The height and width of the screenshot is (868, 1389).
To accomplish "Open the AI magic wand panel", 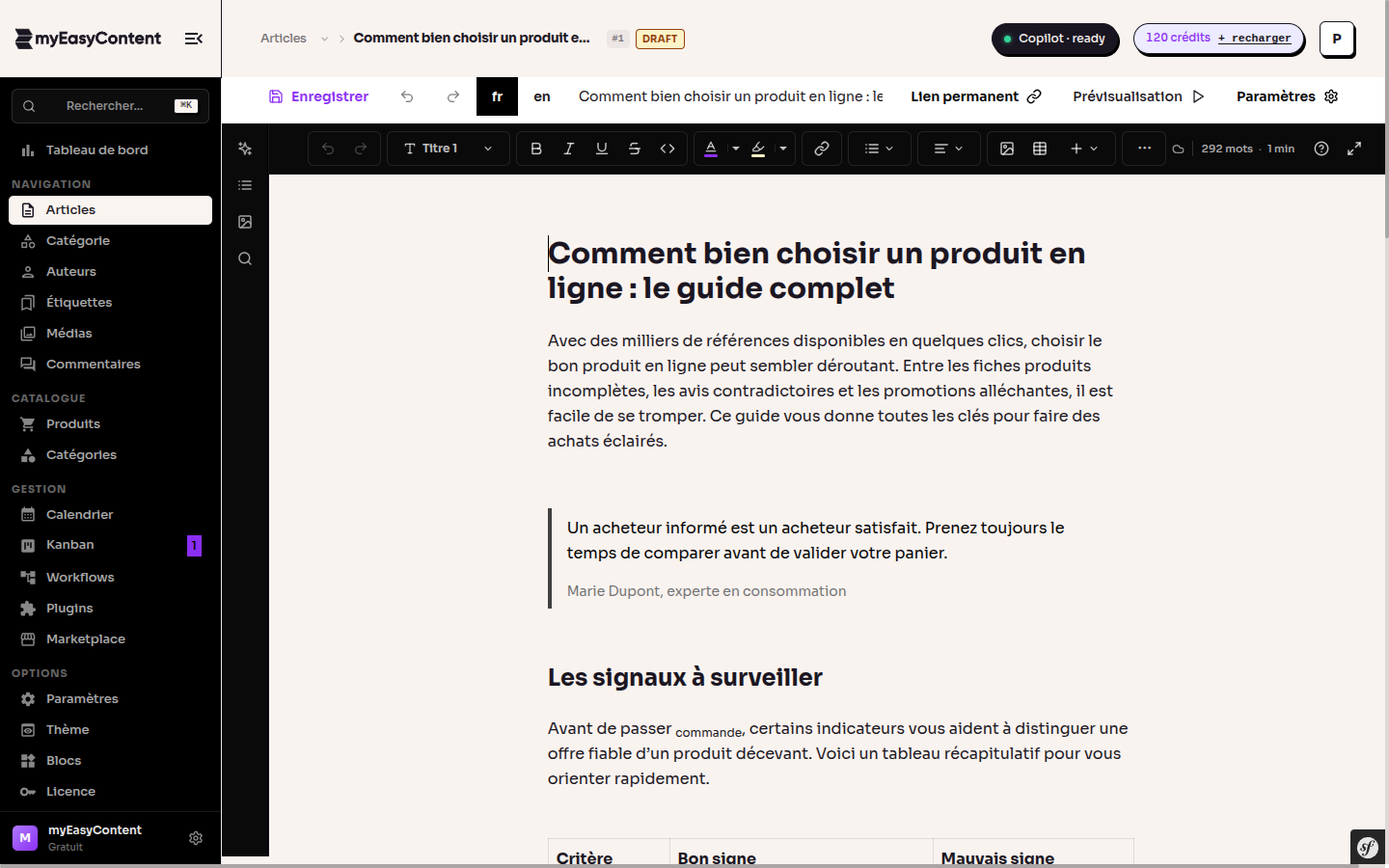I will point(245,149).
